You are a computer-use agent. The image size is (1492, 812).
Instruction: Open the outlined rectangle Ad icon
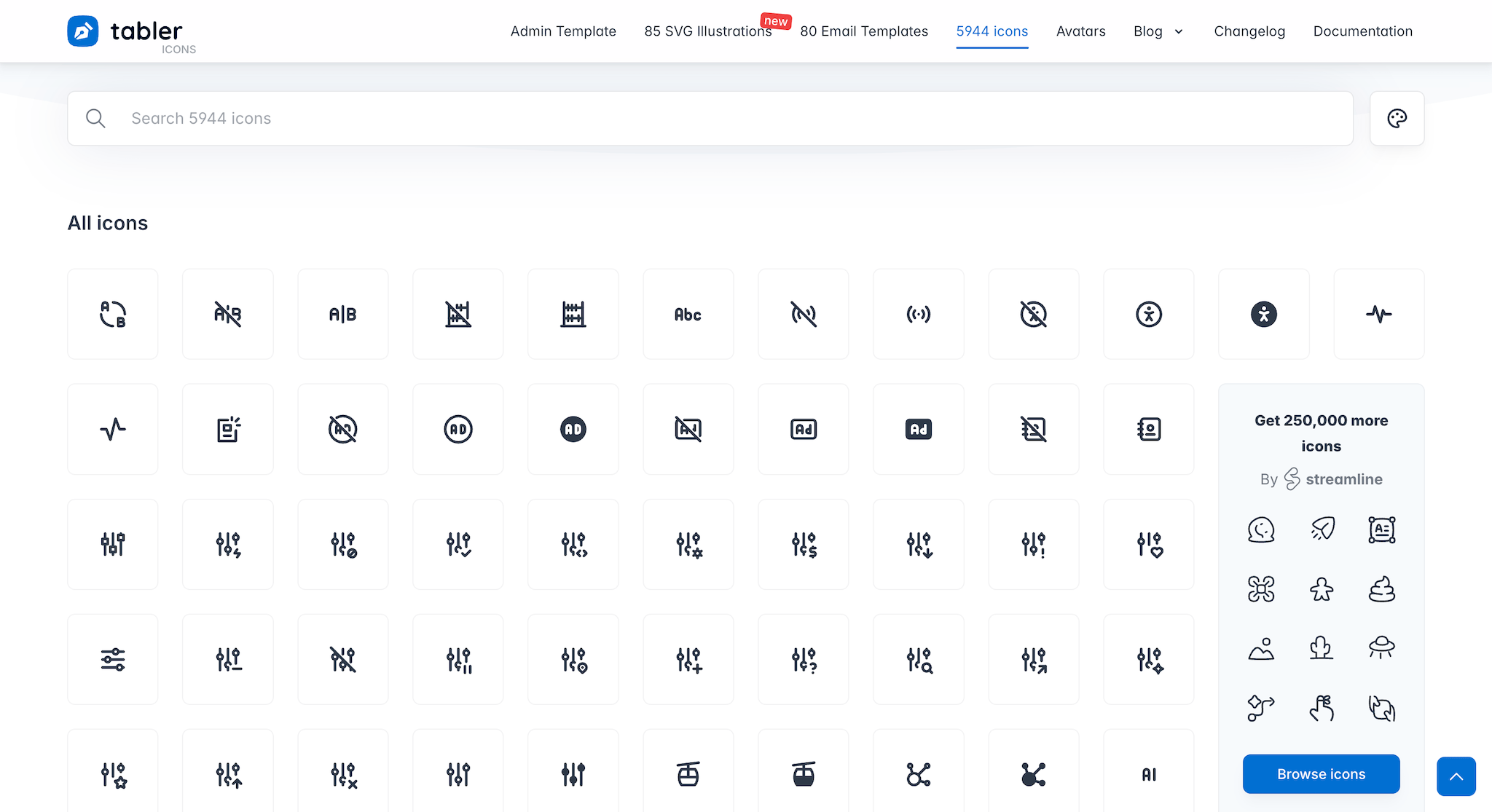pyautogui.click(x=804, y=429)
